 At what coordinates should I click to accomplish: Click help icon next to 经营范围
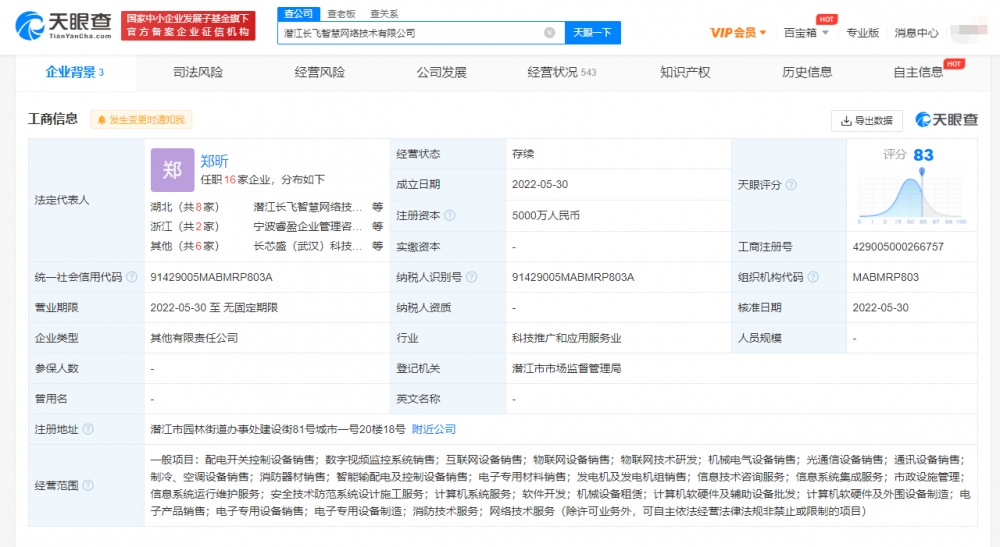[88, 485]
